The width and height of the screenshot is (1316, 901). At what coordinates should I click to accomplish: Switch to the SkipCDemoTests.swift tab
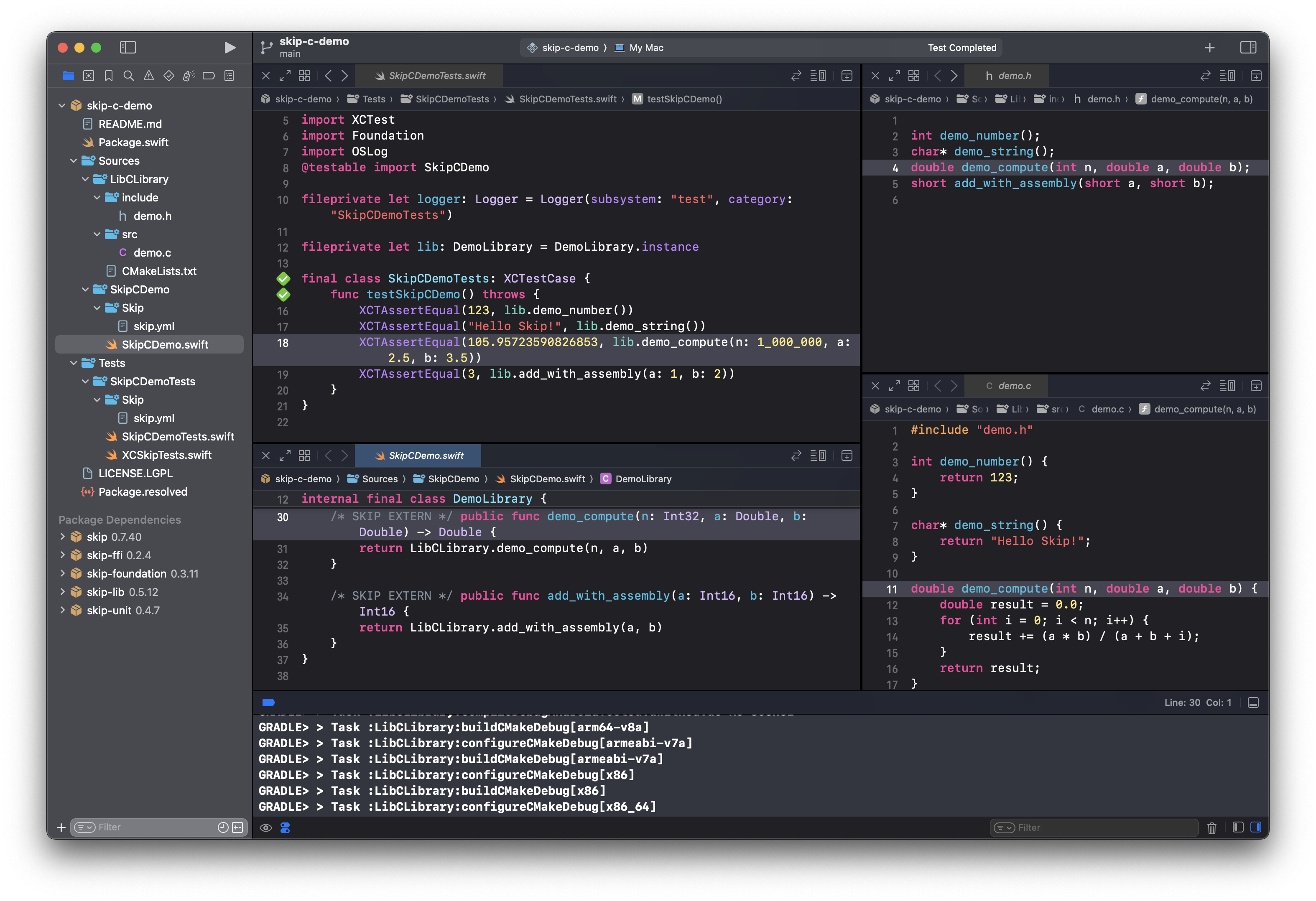click(435, 75)
